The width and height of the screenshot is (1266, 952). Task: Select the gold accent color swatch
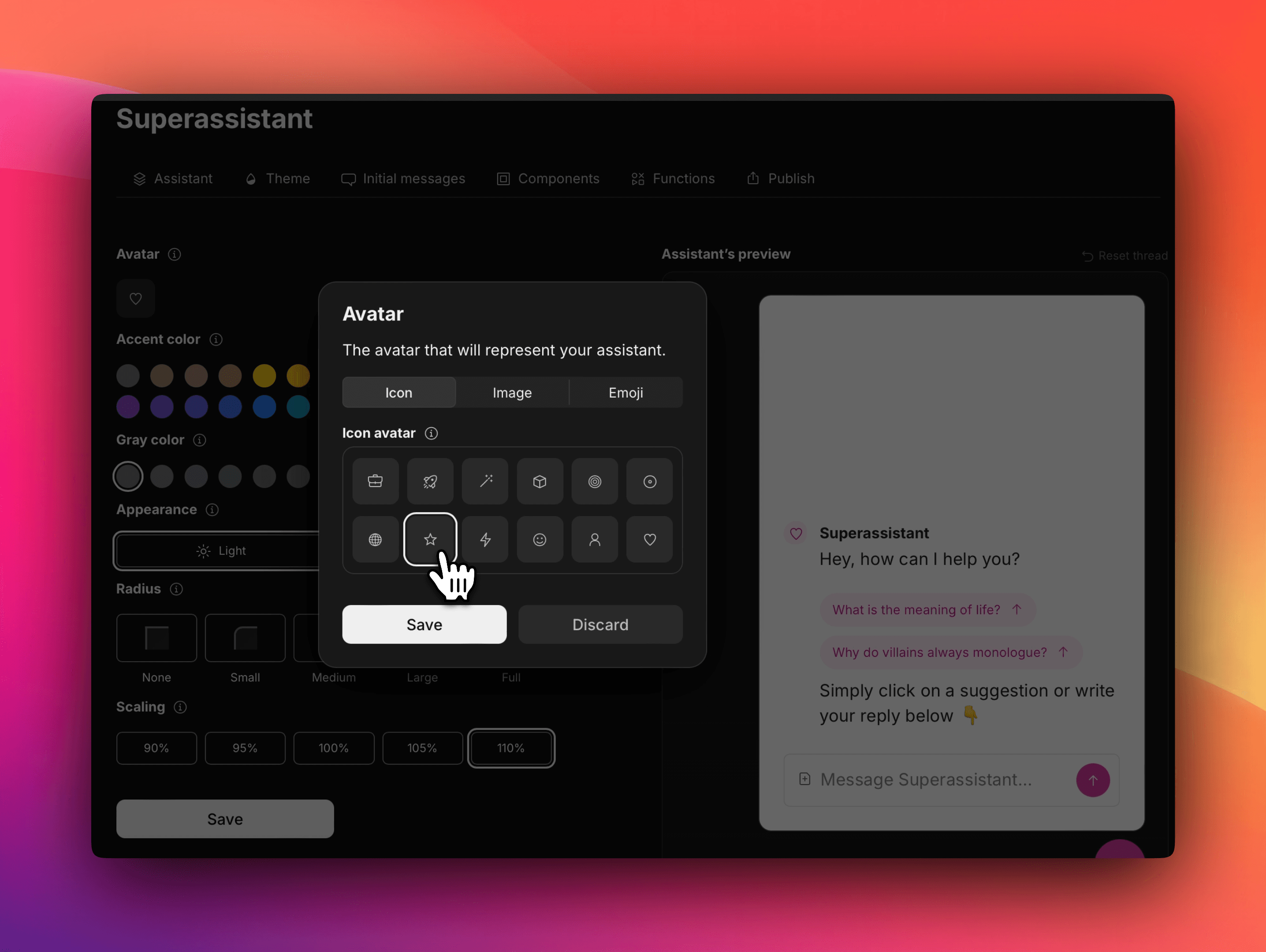(x=264, y=376)
